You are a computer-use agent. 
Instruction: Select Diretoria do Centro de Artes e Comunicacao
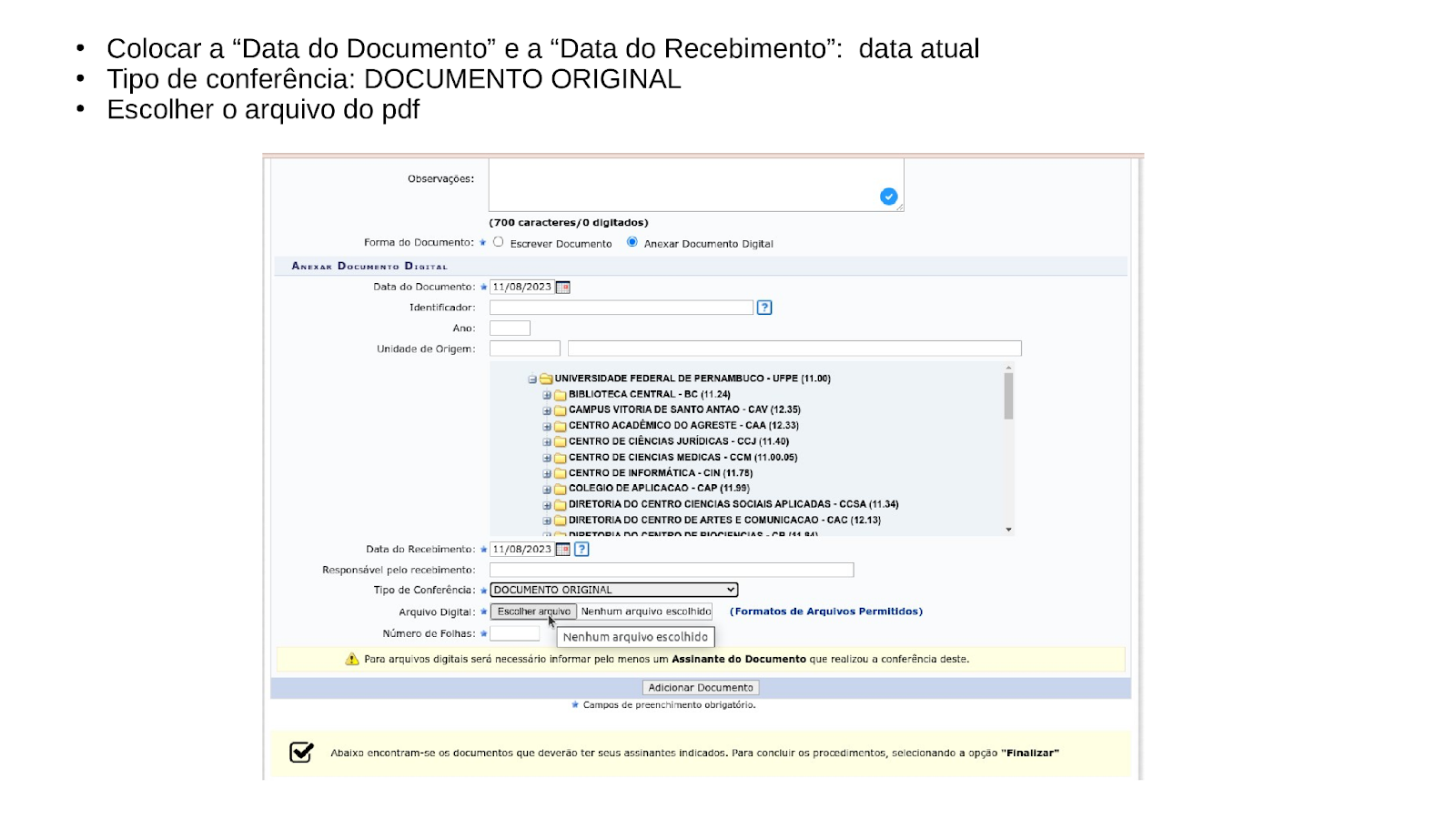tap(724, 521)
